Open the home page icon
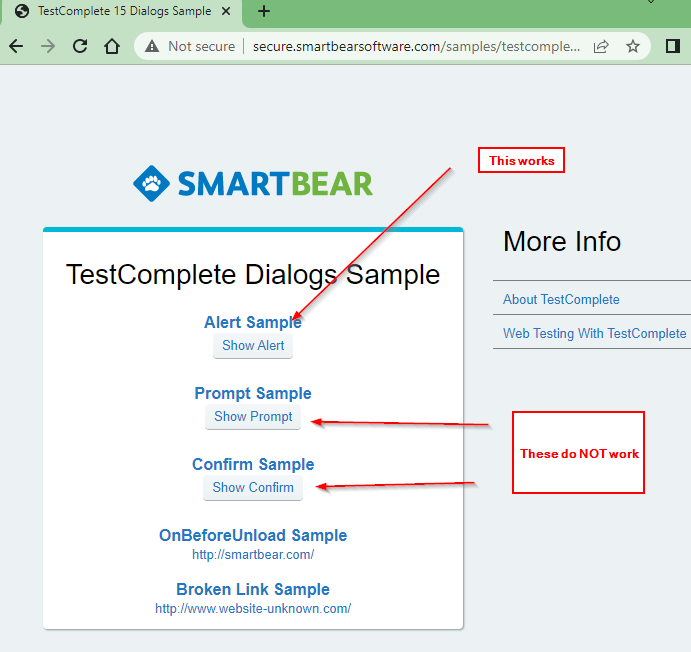 tap(112, 46)
